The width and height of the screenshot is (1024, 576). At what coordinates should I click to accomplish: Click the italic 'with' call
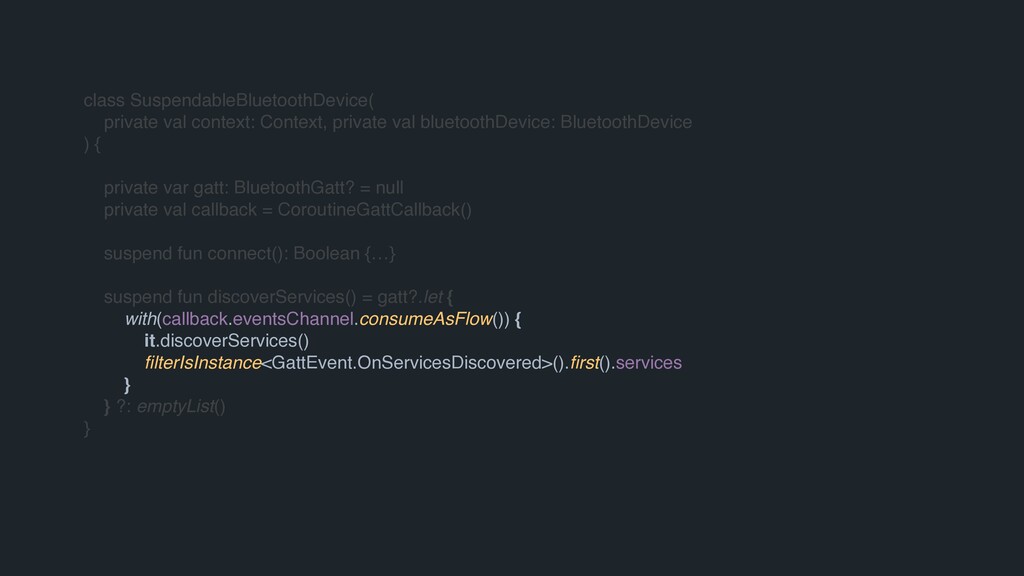(x=140, y=319)
